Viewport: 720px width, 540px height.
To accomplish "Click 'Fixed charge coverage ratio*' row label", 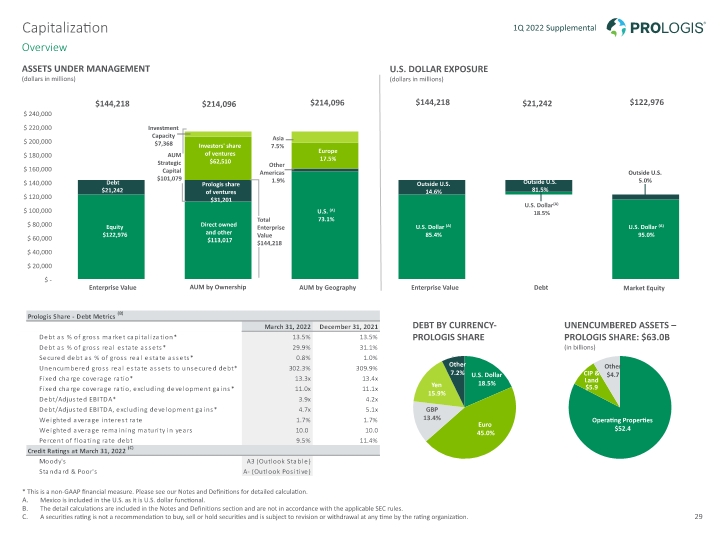I will coord(86,378).
